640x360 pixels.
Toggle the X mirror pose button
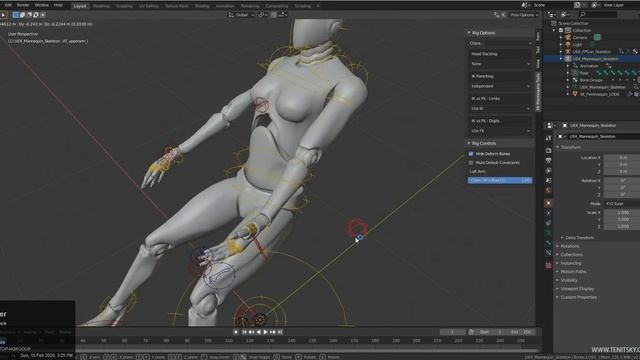tap(503, 15)
